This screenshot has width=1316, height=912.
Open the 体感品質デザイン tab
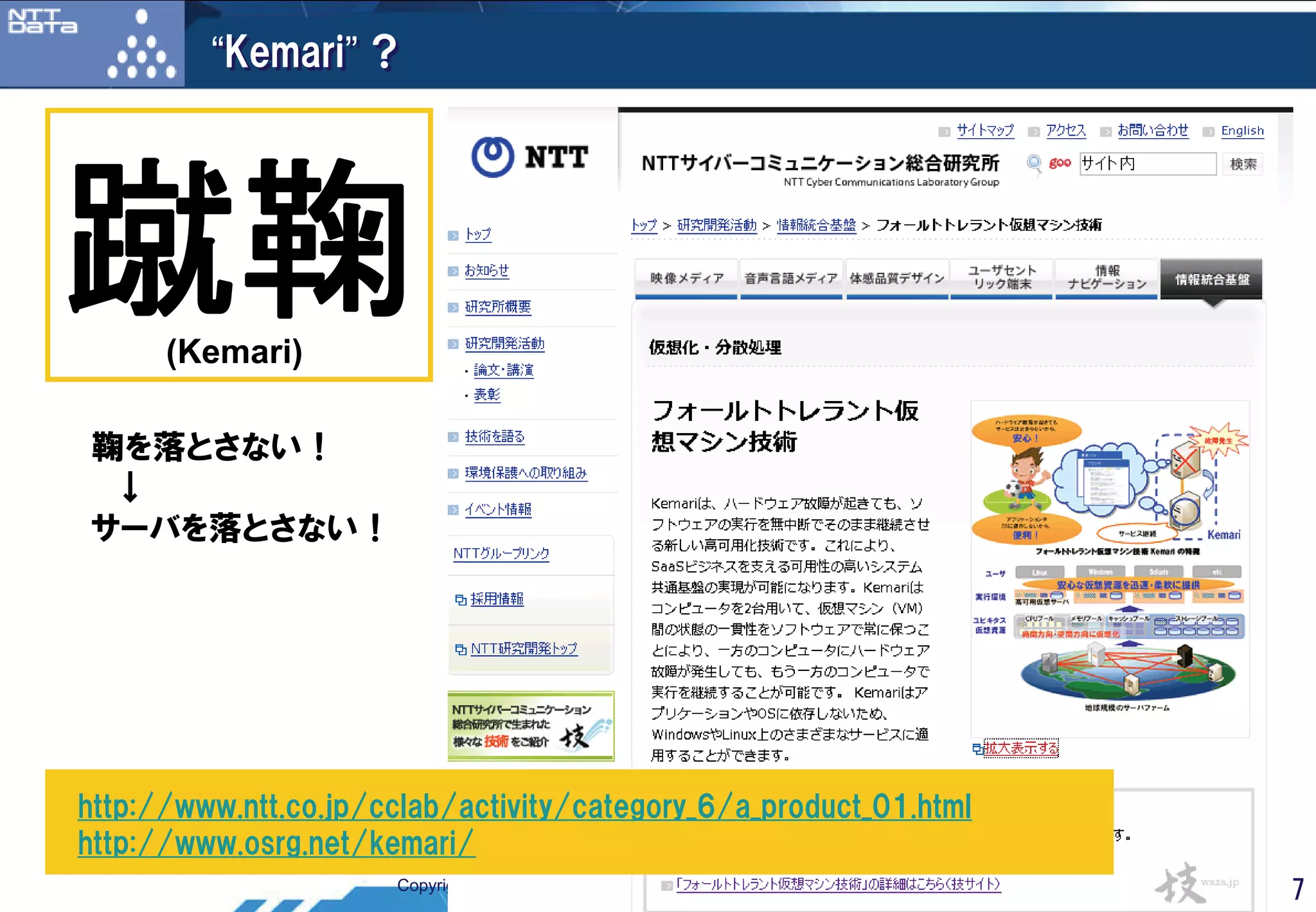point(897,279)
